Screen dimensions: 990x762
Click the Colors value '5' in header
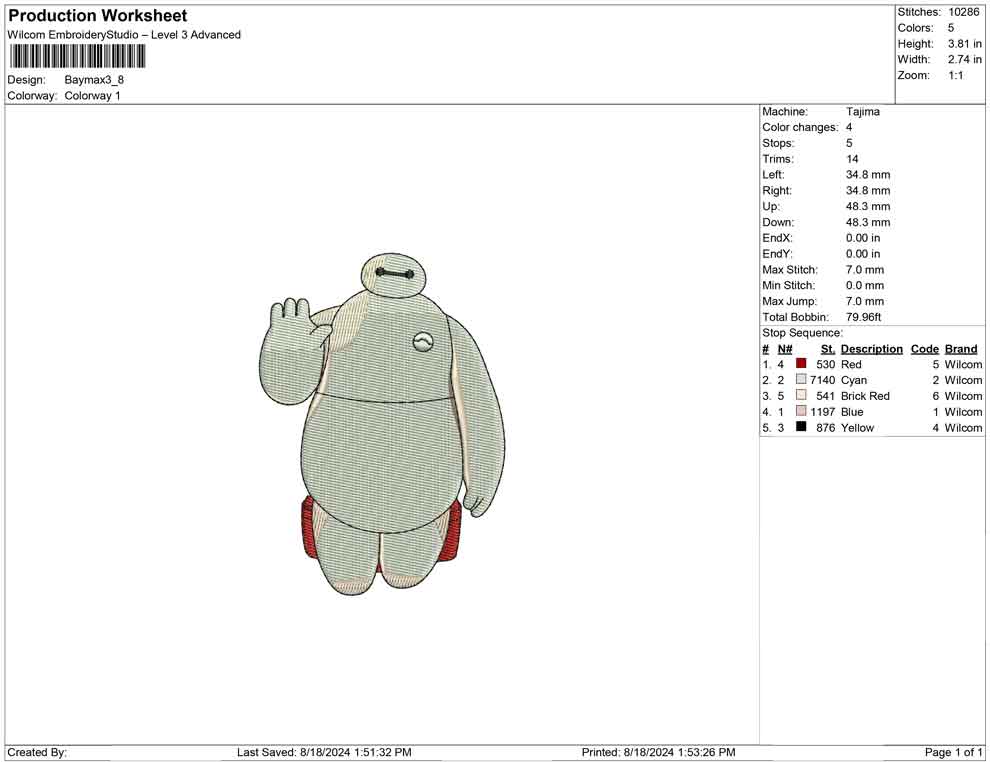[x=951, y=28]
